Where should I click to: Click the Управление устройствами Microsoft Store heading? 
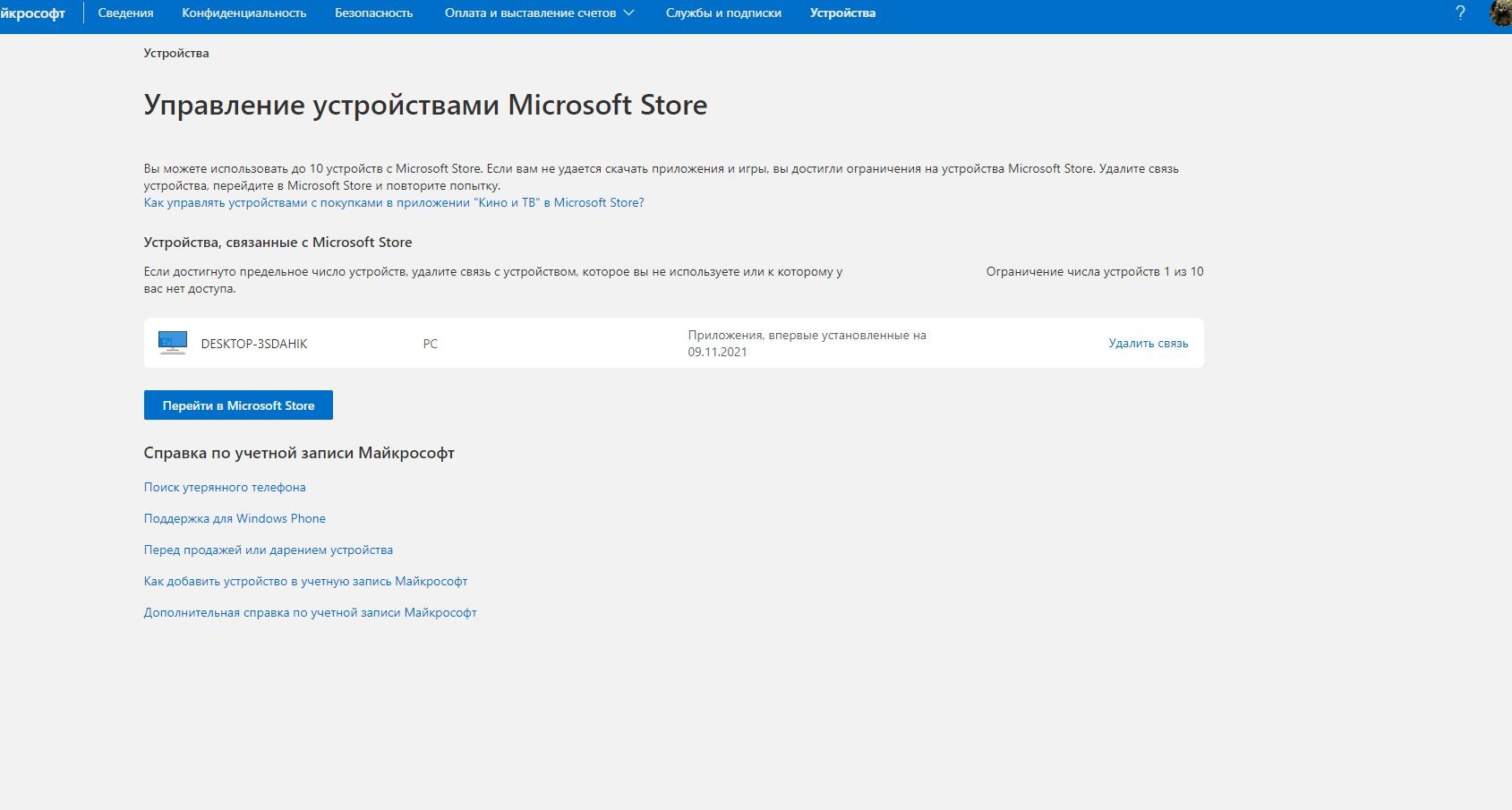pyautogui.click(x=425, y=105)
